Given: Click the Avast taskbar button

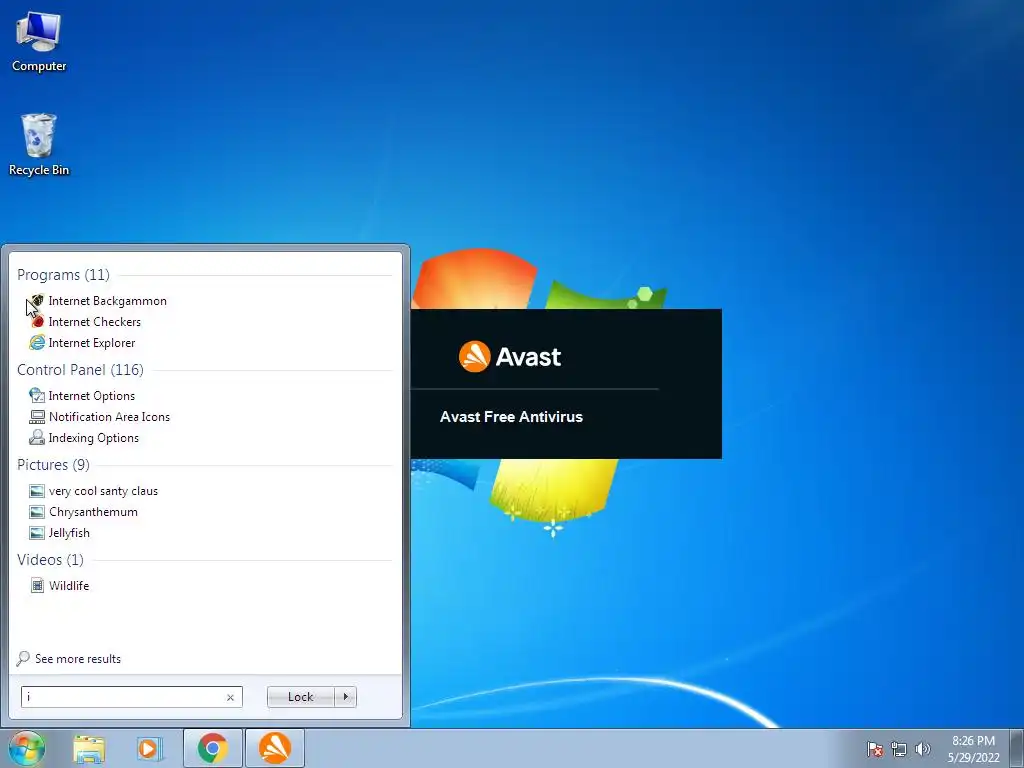Looking at the screenshot, I should 275,748.
